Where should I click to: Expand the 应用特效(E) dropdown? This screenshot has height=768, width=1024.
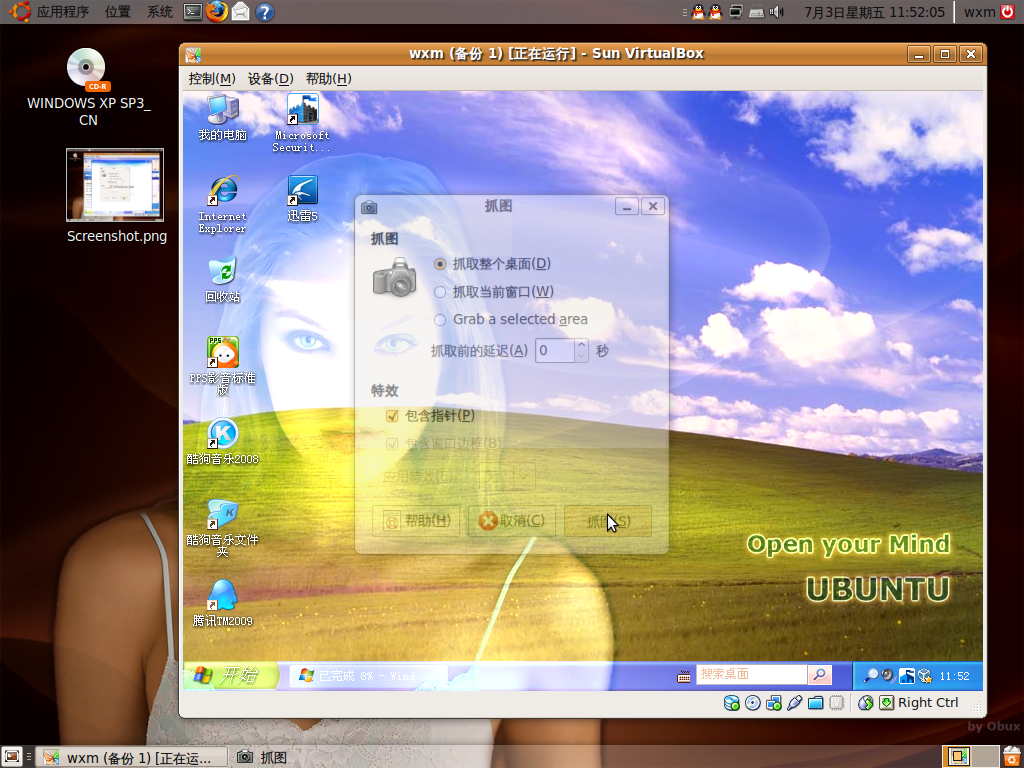tap(507, 477)
